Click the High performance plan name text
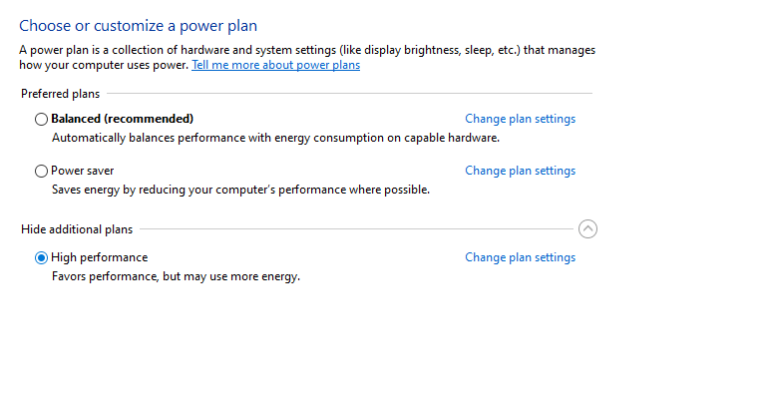Screen dimensions: 768x403 (x=99, y=258)
